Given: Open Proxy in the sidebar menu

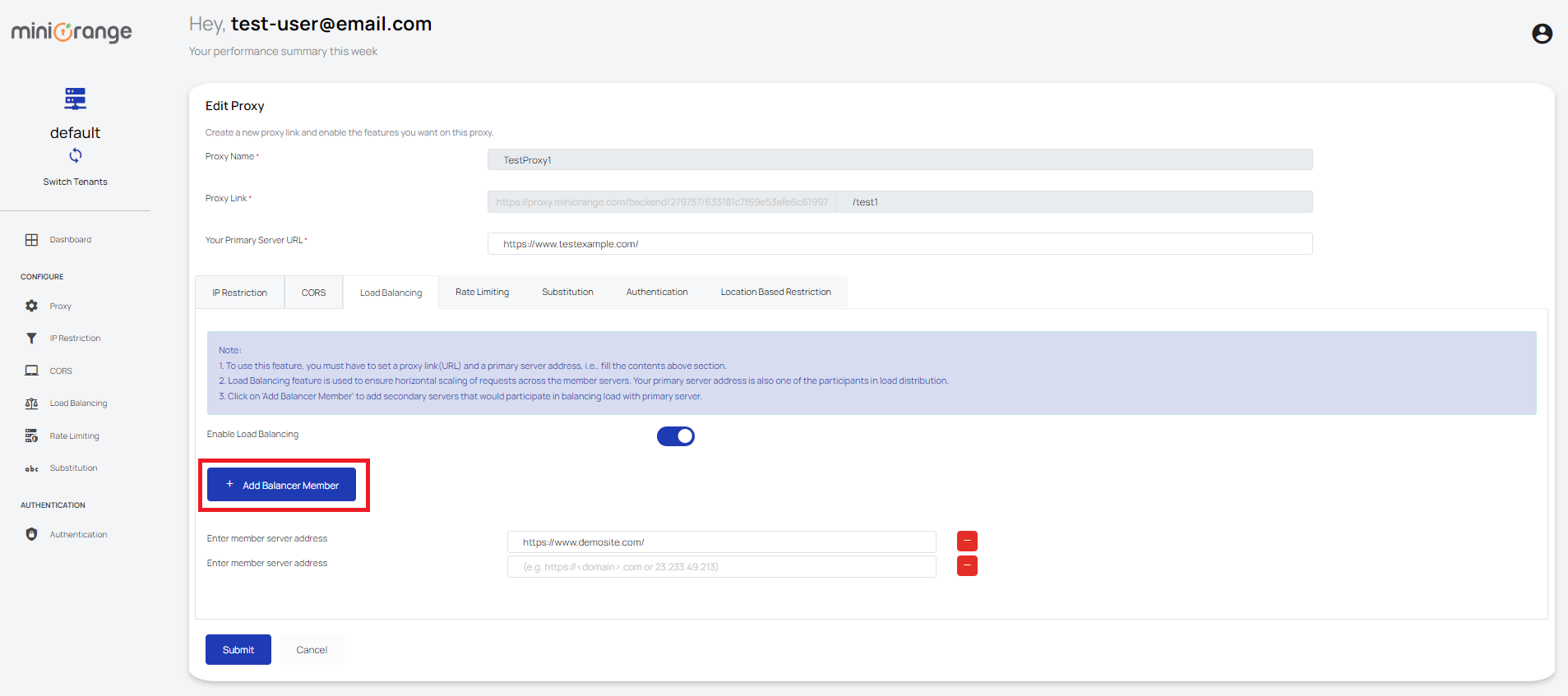Looking at the screenshot, I should 61,306.
